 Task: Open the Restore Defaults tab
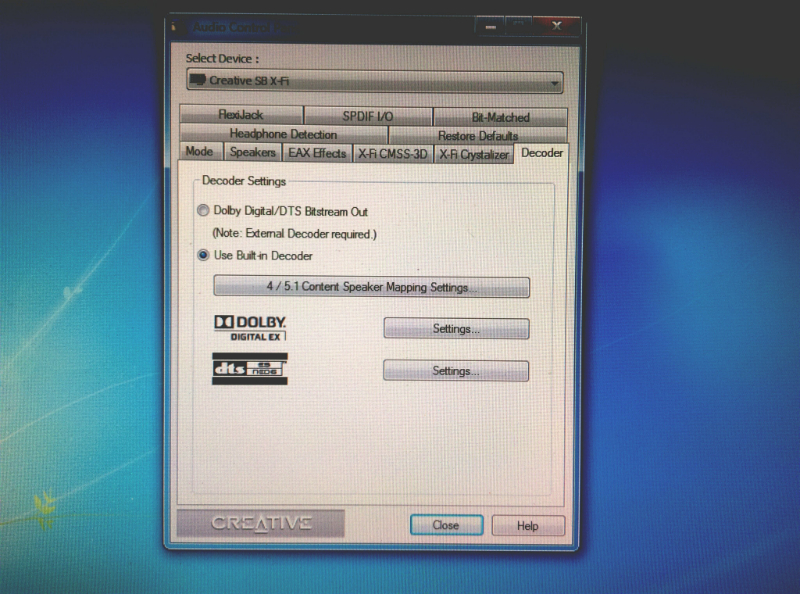coord(478,136)
